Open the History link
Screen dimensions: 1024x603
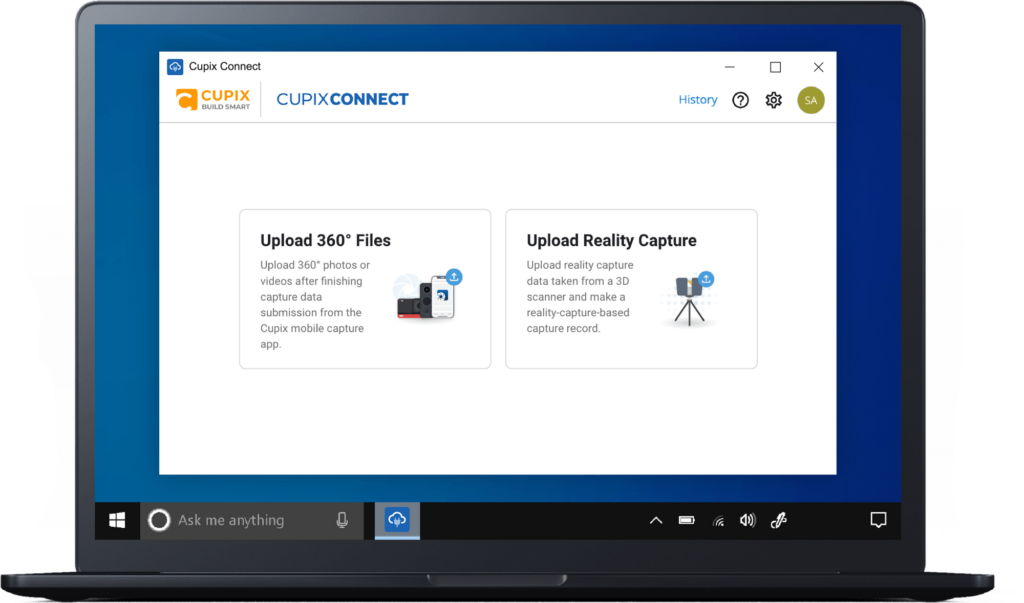point(697,100)
